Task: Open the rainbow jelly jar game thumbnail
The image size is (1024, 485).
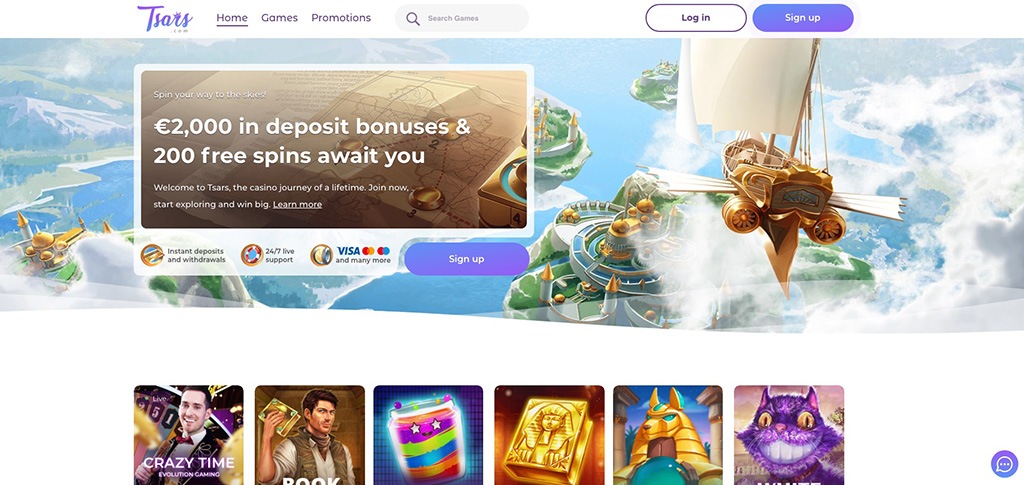Action: click(428, 435)
